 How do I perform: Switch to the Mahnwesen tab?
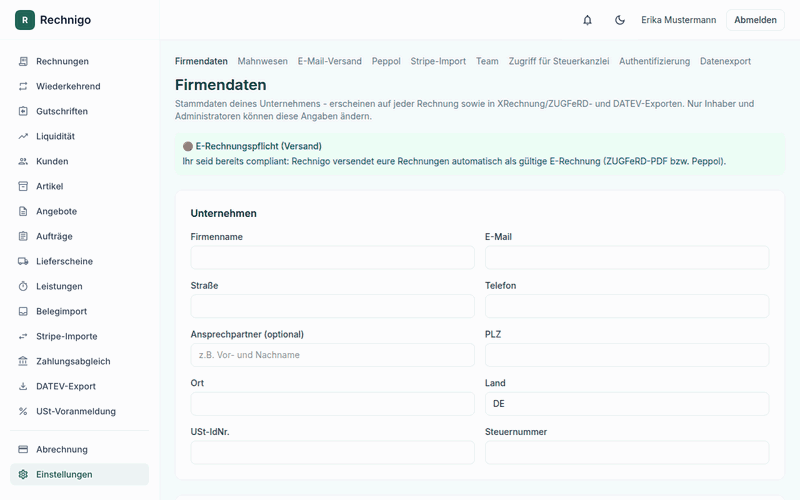(262, 61)
